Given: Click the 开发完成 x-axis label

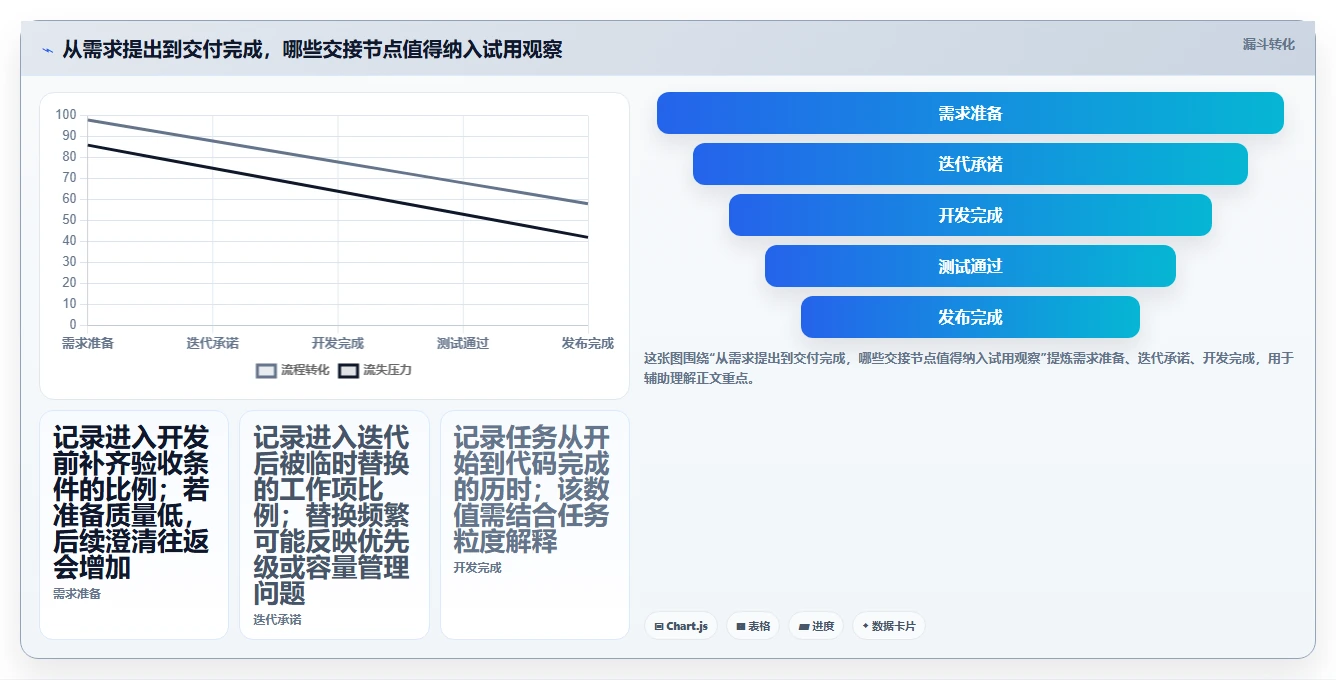Looking at the screenshot, I should 338,343.
